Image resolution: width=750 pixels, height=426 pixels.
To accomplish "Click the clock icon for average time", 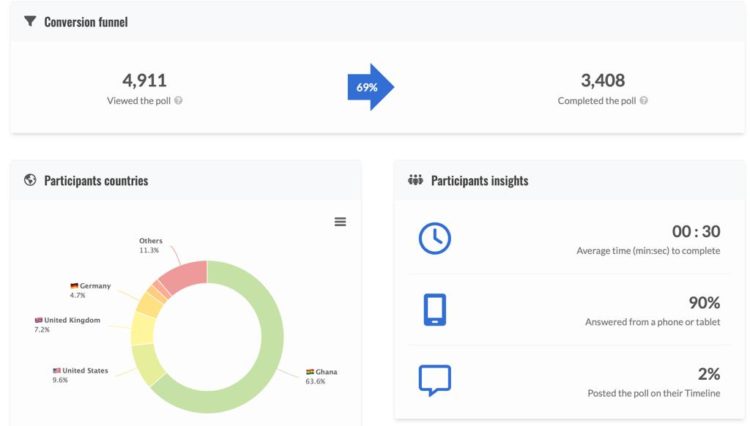I will point(434,238).
